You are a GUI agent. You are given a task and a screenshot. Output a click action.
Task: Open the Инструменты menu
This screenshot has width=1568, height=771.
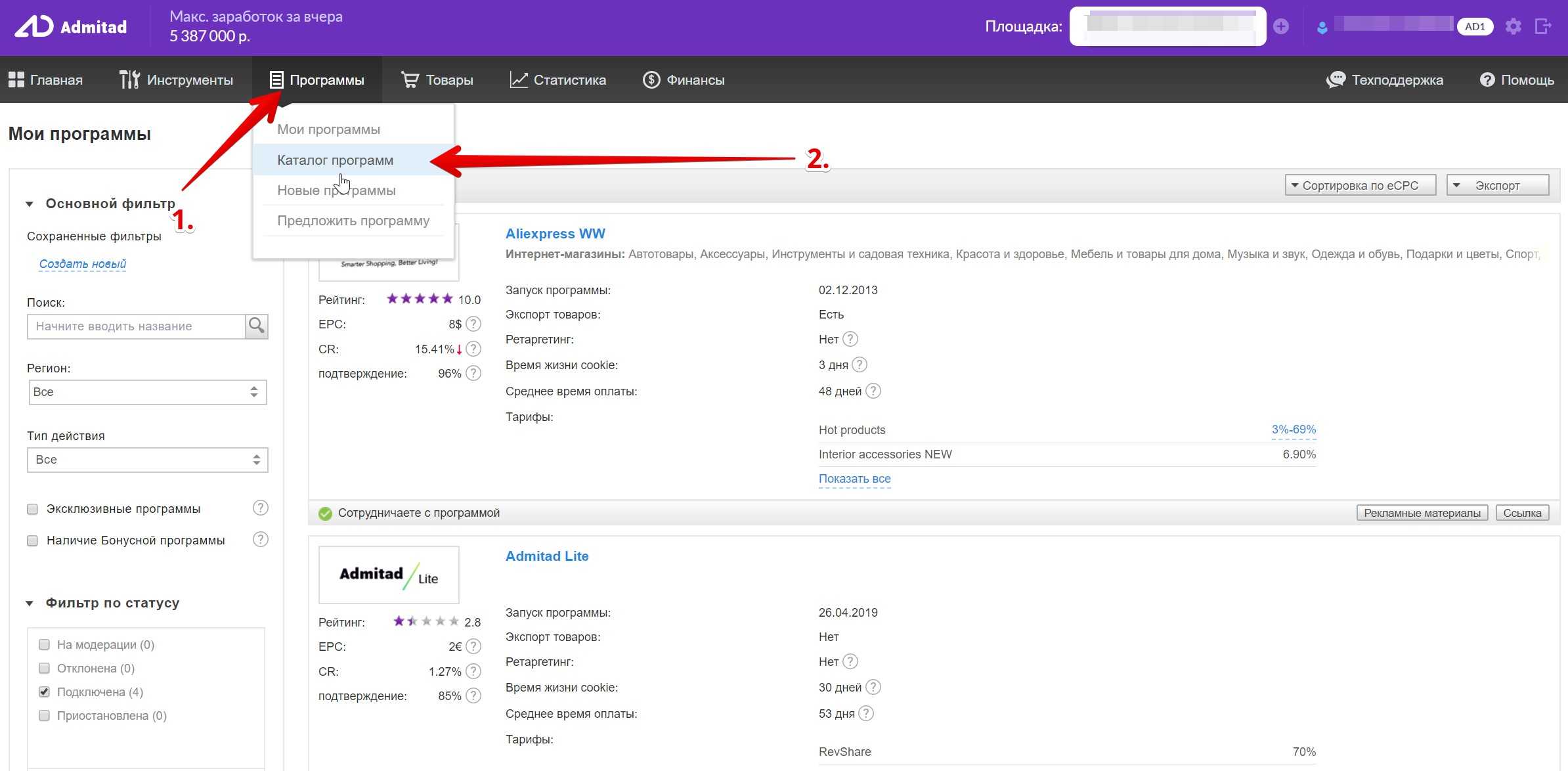pos(176,80)
